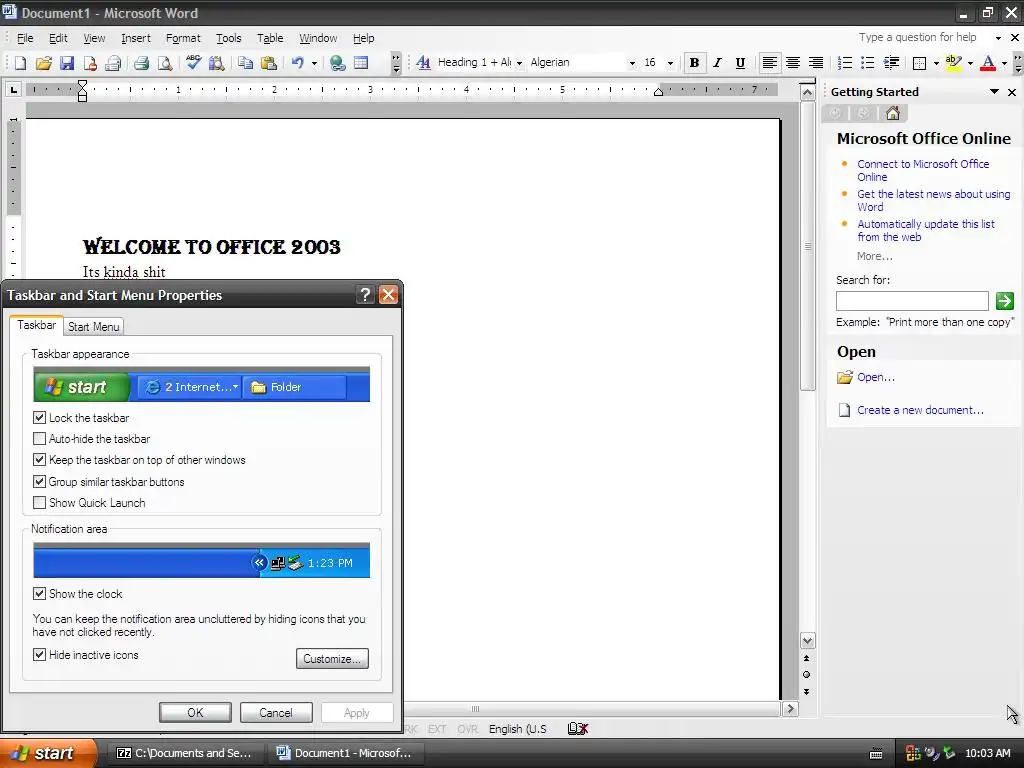1024x768 pixels.
Task: Open Connect to Microsoft Office Online link
Action: (923, 170)
